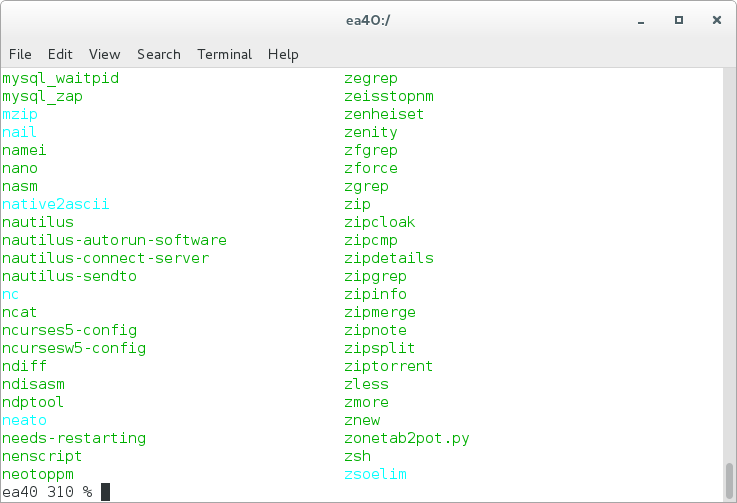Open the Help menu

point(283,55)
